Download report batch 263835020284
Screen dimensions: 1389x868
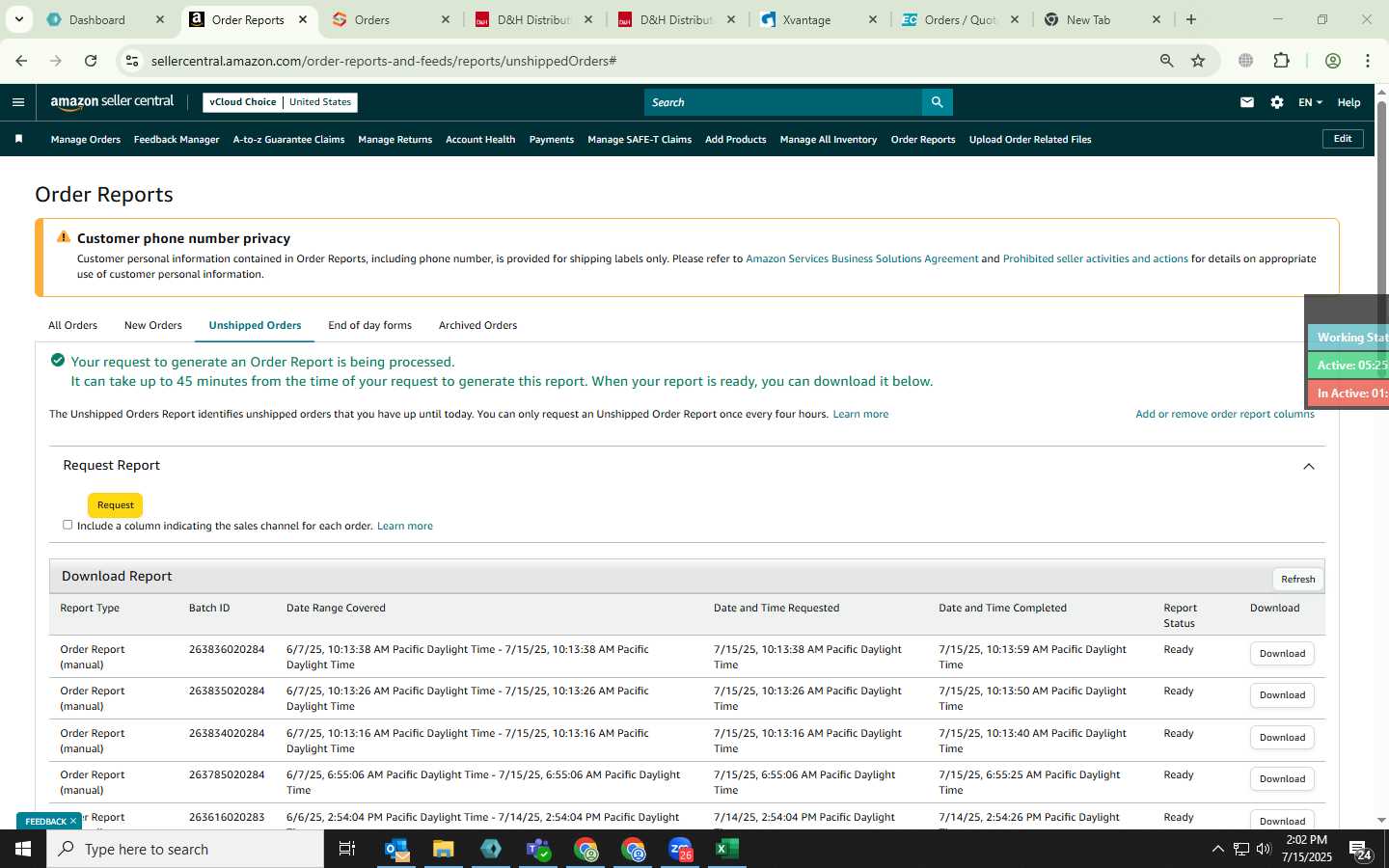click(1282, 694)
